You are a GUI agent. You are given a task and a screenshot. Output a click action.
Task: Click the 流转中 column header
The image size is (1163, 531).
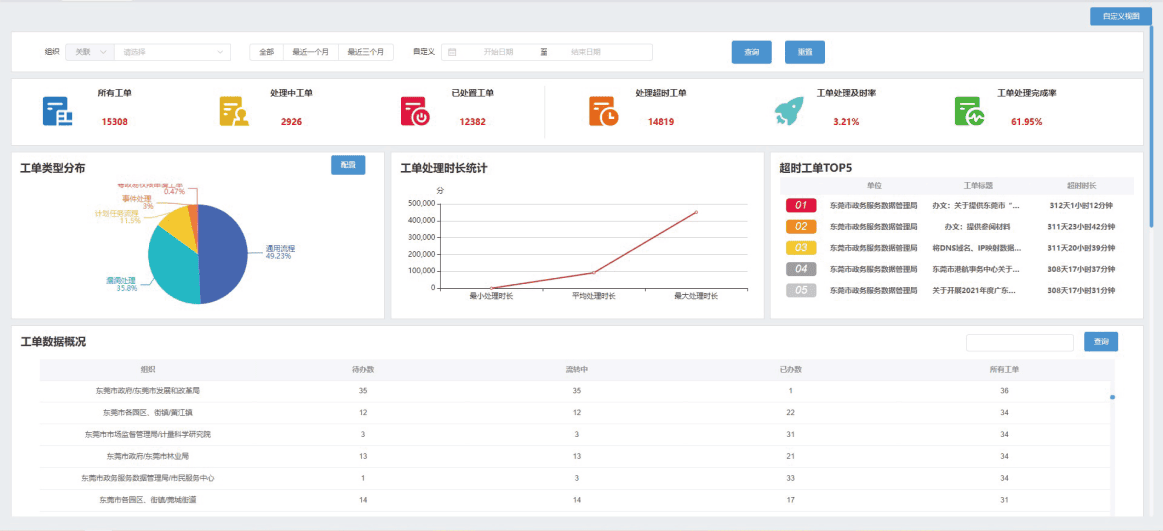coord(576,369)
